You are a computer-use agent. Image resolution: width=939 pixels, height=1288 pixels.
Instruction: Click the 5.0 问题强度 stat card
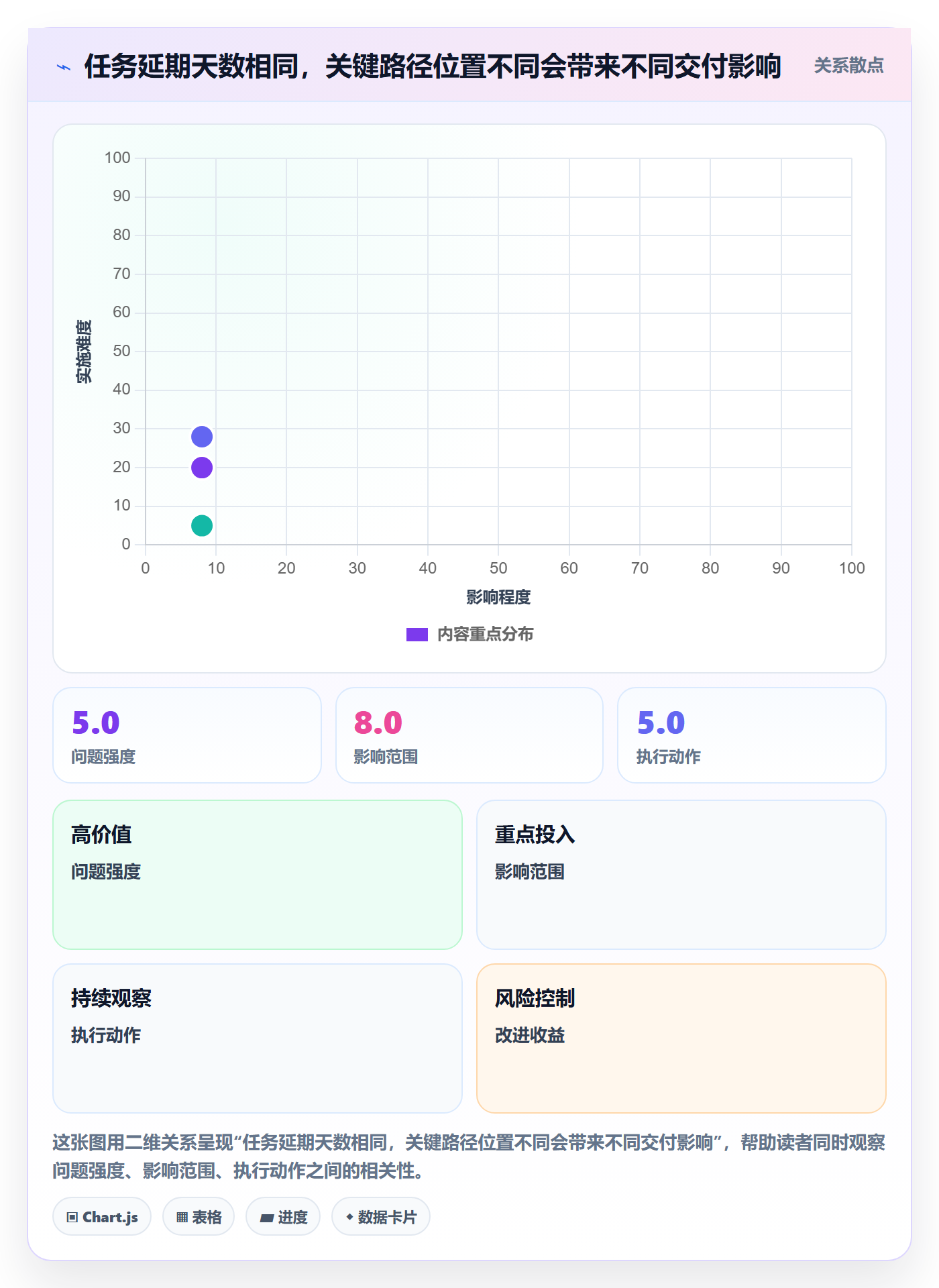click(x=187, y=735)
